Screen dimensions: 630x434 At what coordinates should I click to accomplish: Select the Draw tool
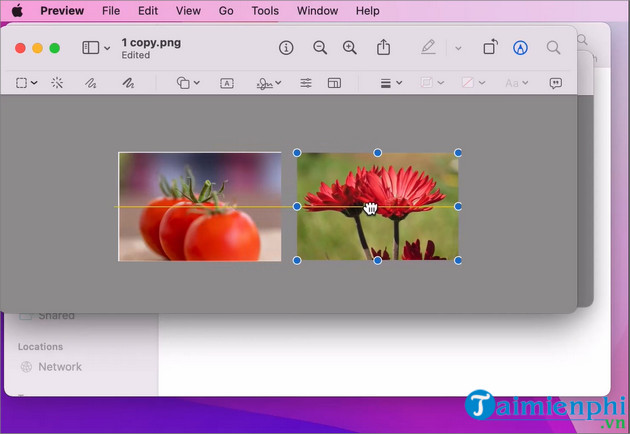point(128,83)
